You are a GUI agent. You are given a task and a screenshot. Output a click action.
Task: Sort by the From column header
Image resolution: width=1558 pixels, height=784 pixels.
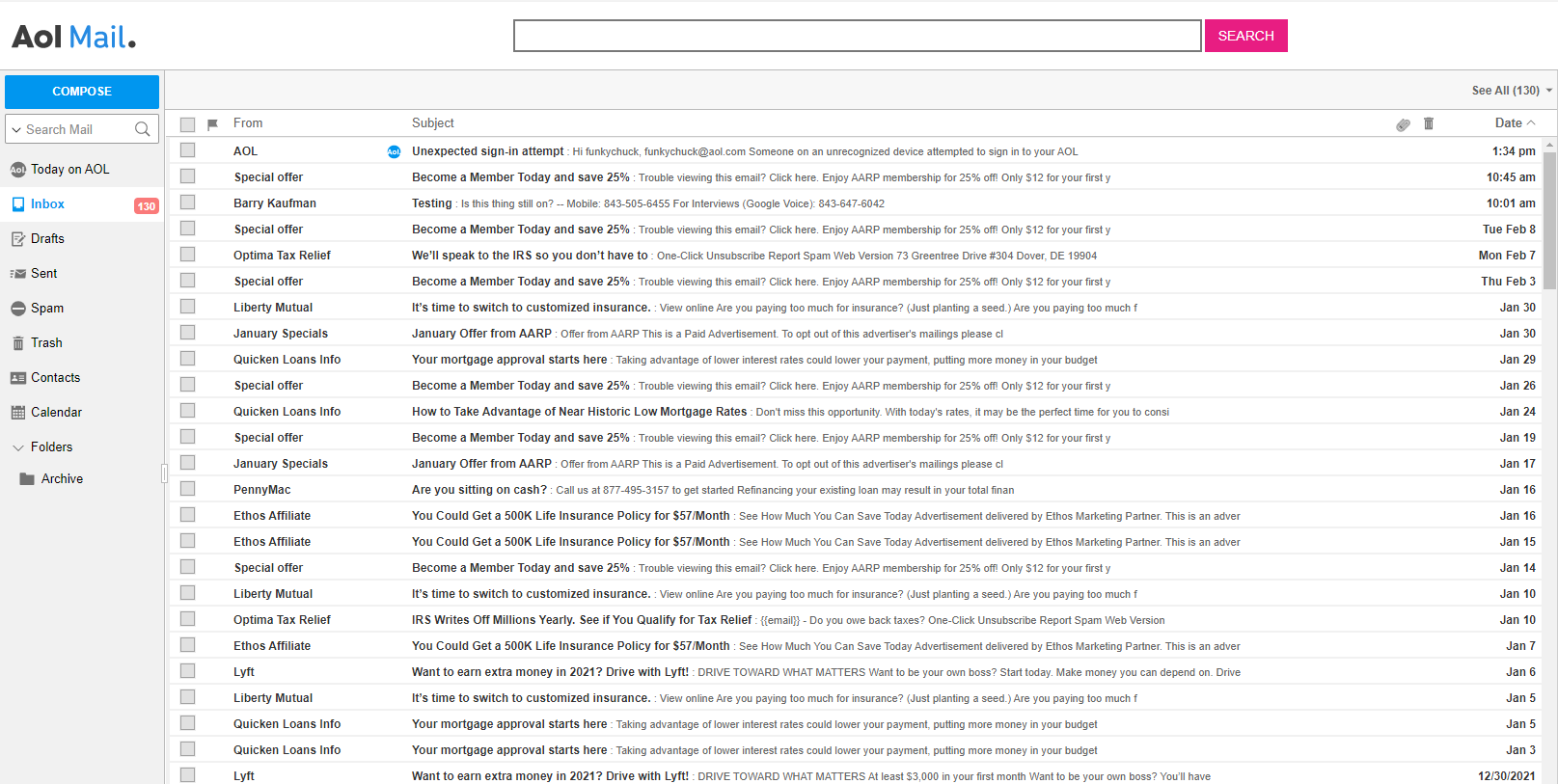click(x=248, y=123)
